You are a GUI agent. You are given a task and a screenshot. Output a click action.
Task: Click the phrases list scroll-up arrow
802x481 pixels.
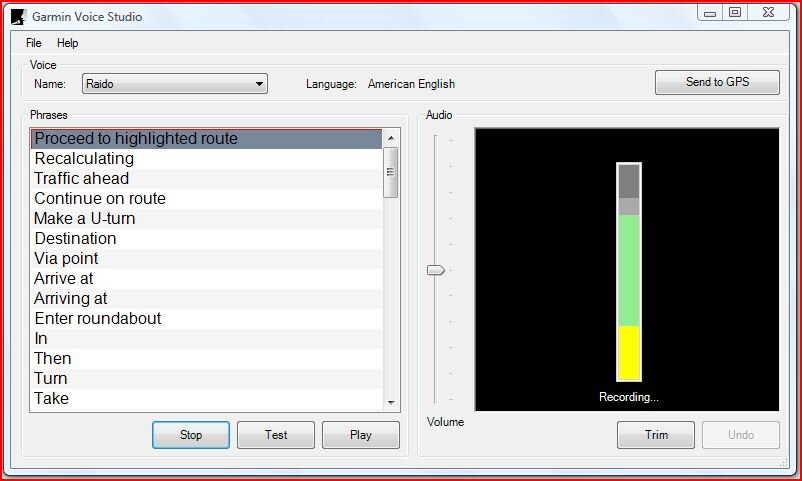point(391,138)
